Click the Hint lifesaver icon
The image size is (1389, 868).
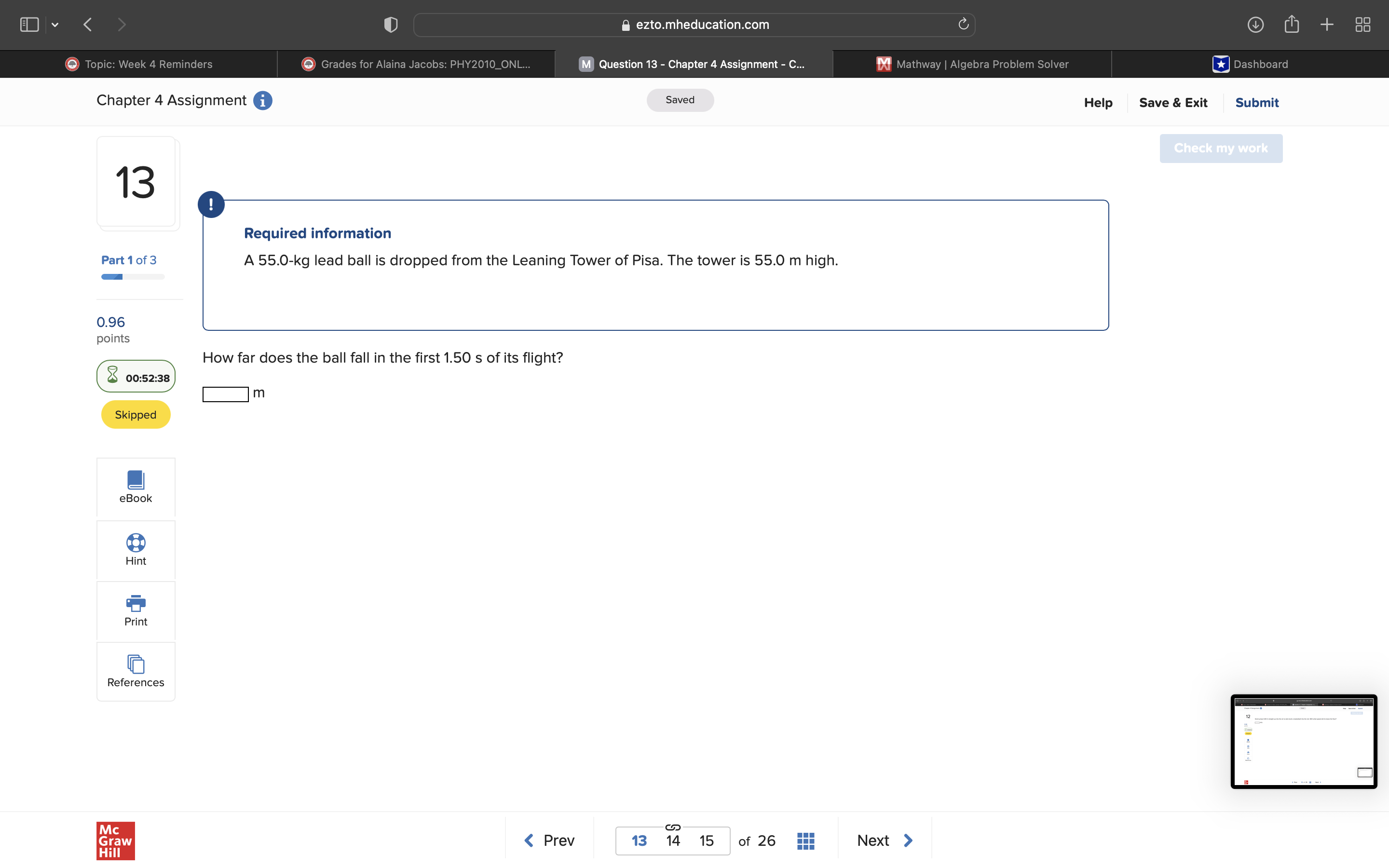coord(136,542)
